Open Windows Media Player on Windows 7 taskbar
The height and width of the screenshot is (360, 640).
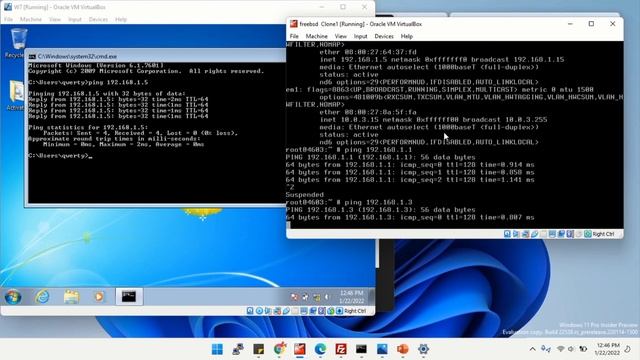pyautogui.click(x=99, y=296)
